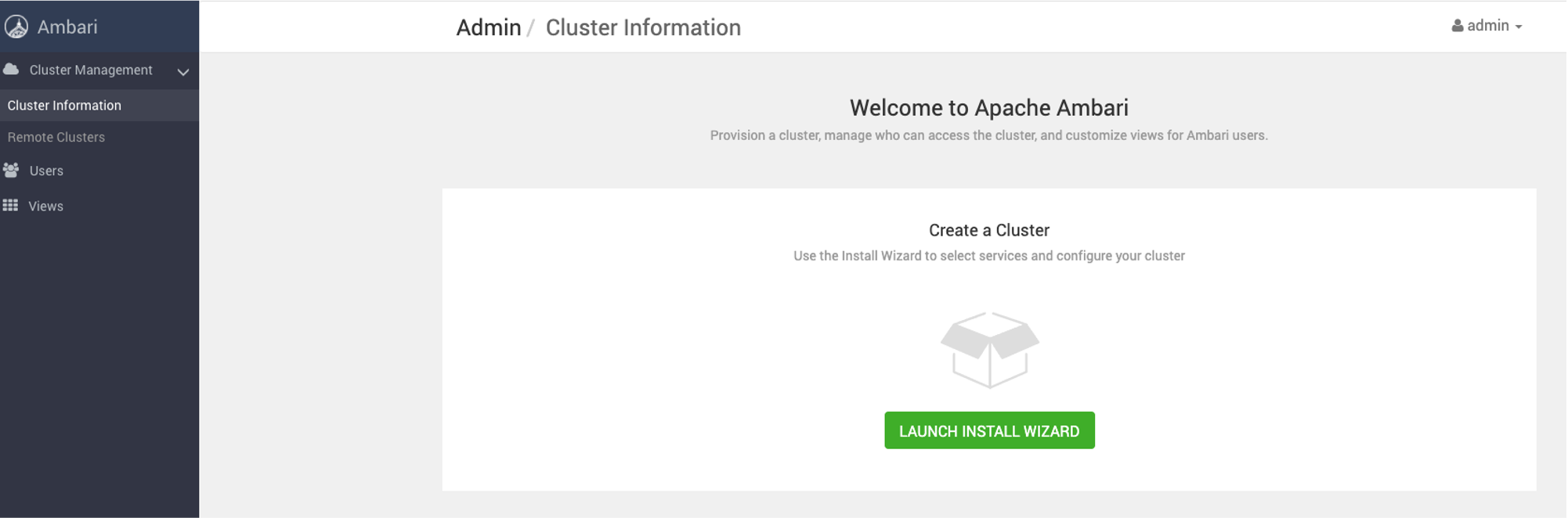
Task: Click the open box illustration
Action: (989, 350)
